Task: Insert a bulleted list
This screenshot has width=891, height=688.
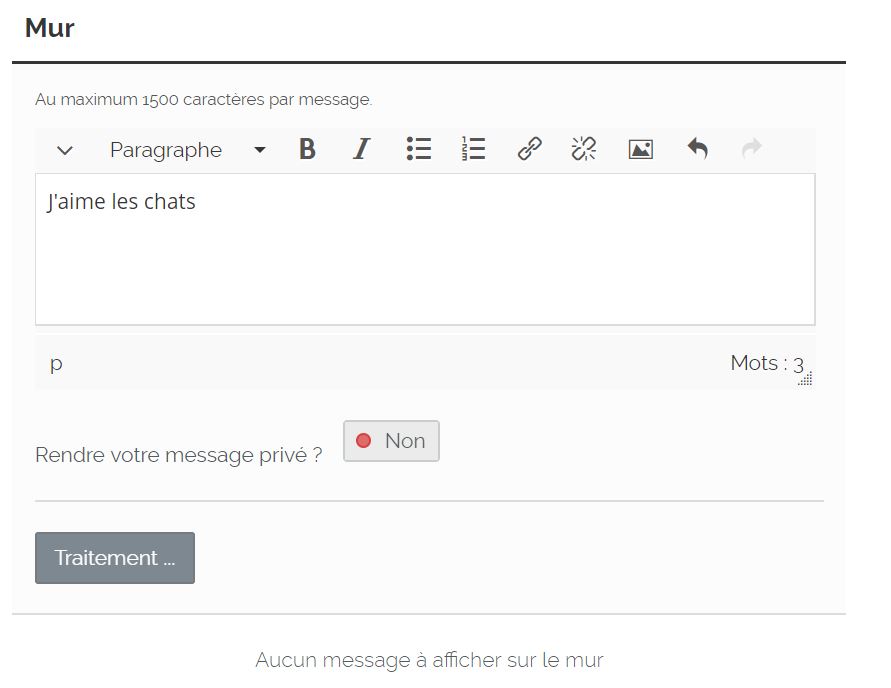Action: coord(418,150)
